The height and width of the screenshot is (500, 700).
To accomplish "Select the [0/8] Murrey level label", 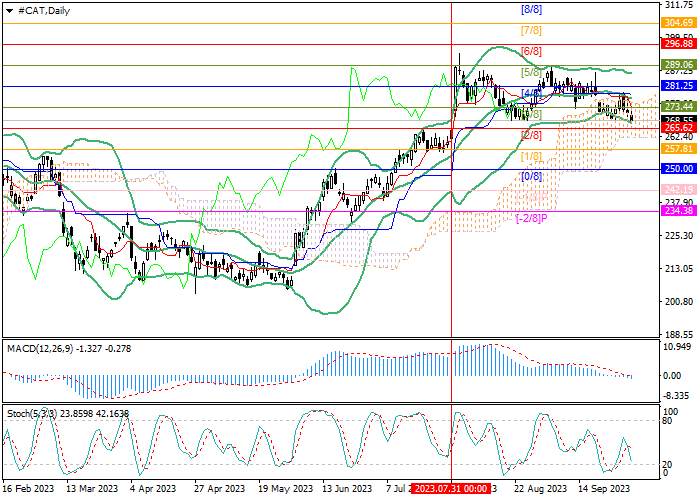I will coord(531,176).
